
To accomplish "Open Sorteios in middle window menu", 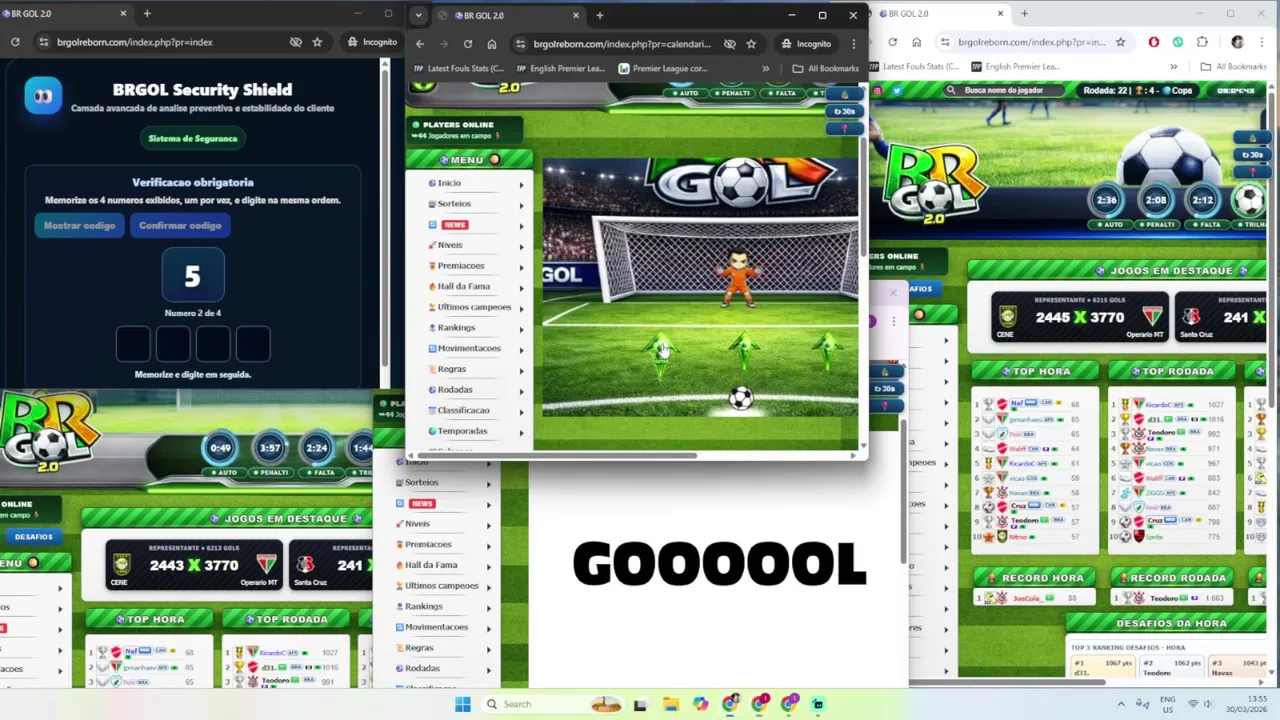I will pyautogui.click(x=454, y=203).
